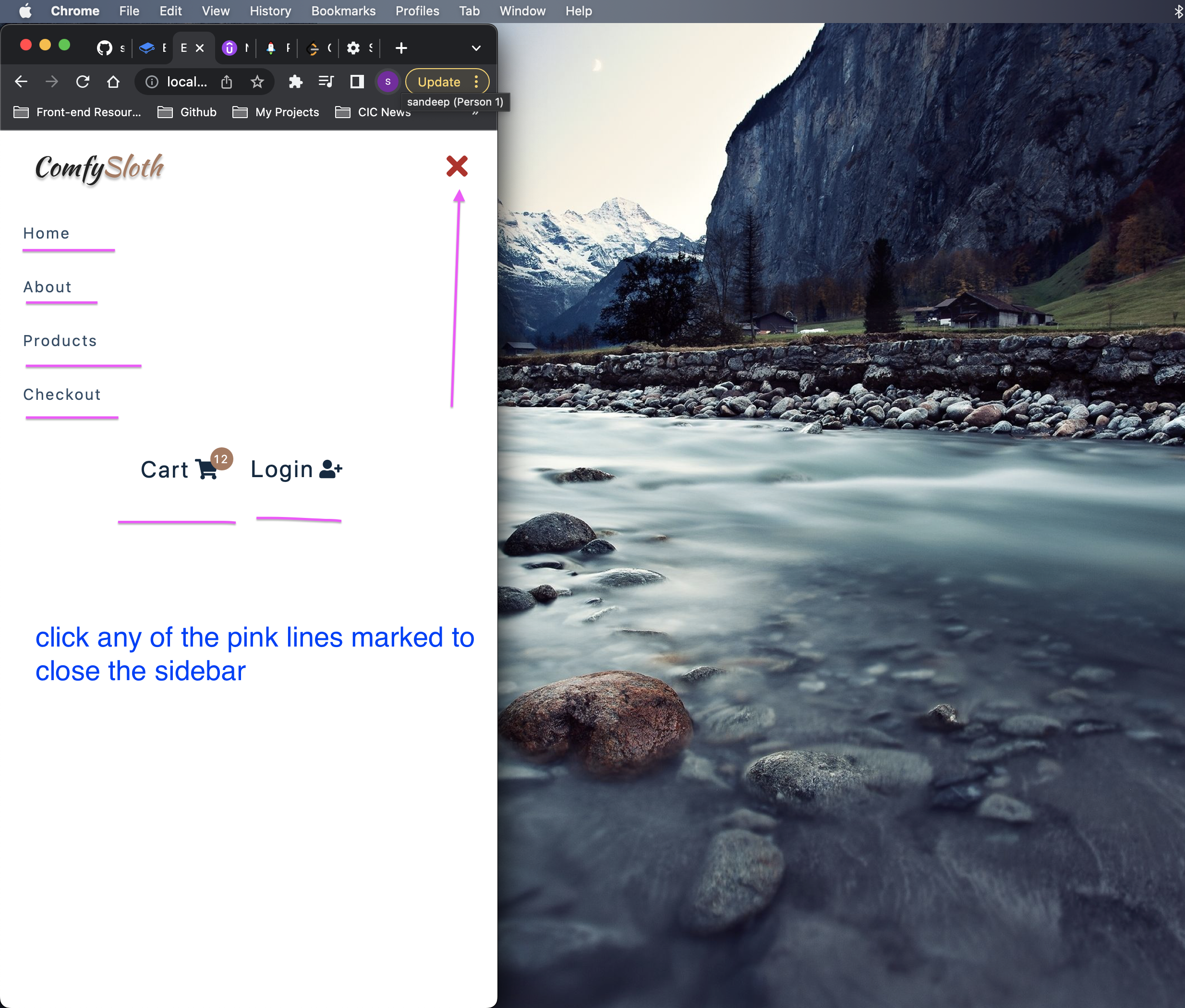Click the ComfySloth logo
Image resolution: width=1185 pixels, height=1008 pixels.
click(x=99, y=168)
